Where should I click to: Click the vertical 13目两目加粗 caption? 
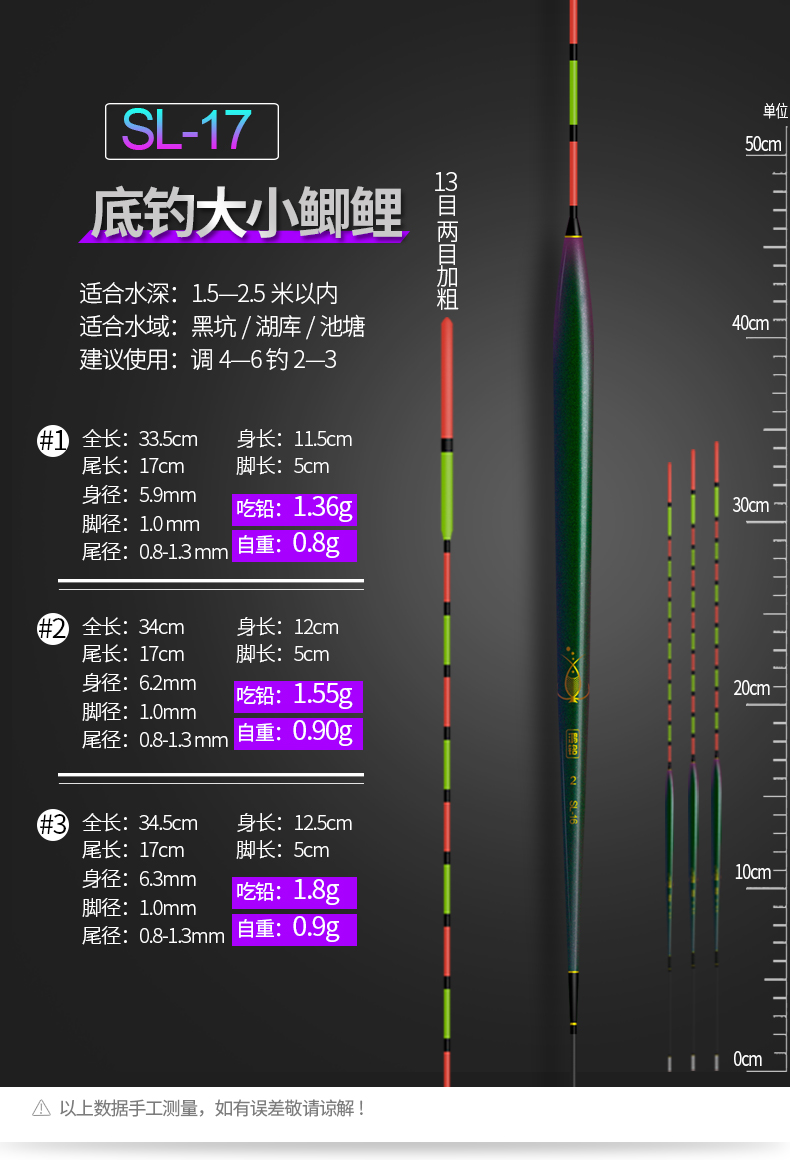point(446,240)
